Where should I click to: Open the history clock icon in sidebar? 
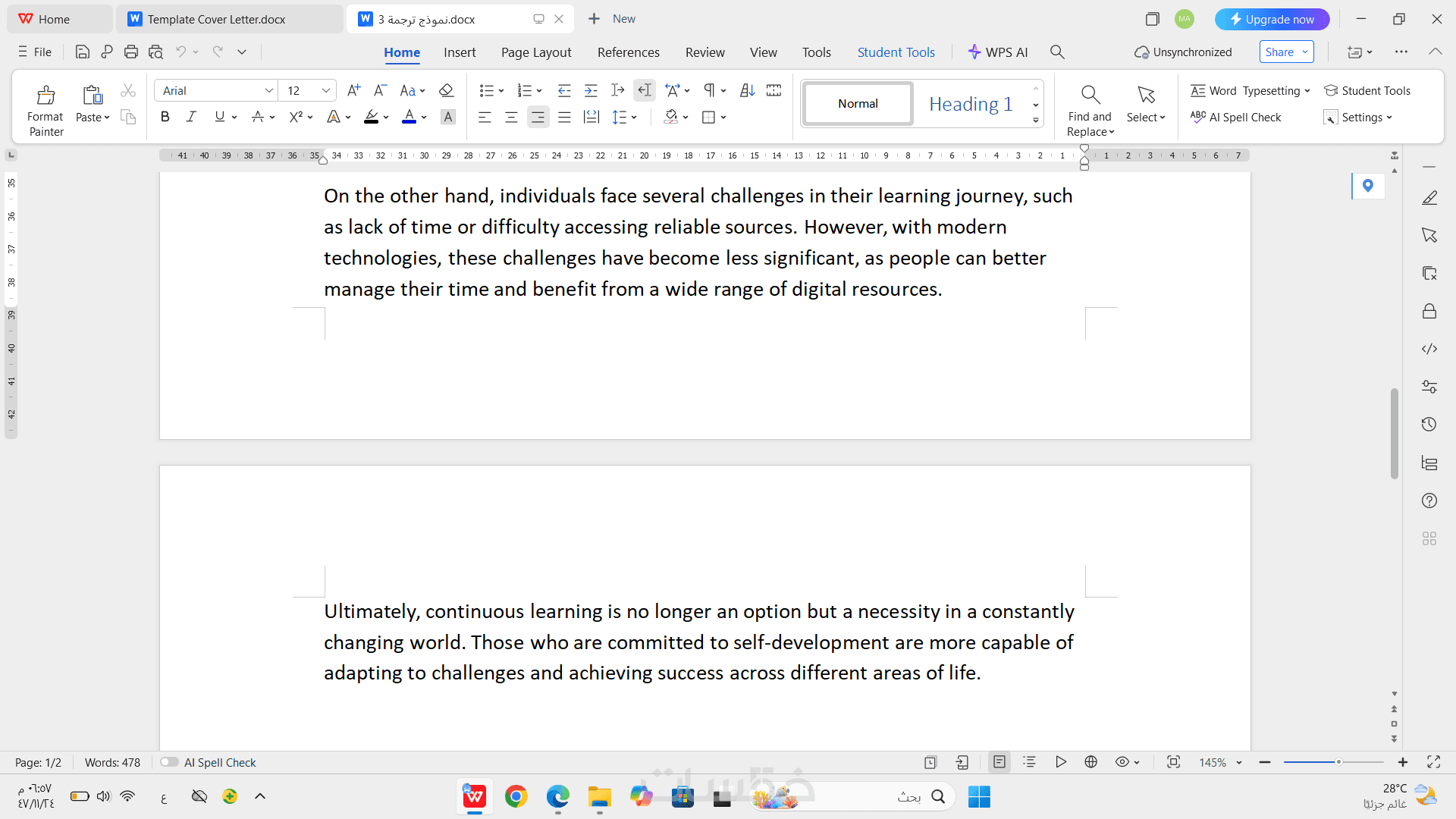point(1429,425)
